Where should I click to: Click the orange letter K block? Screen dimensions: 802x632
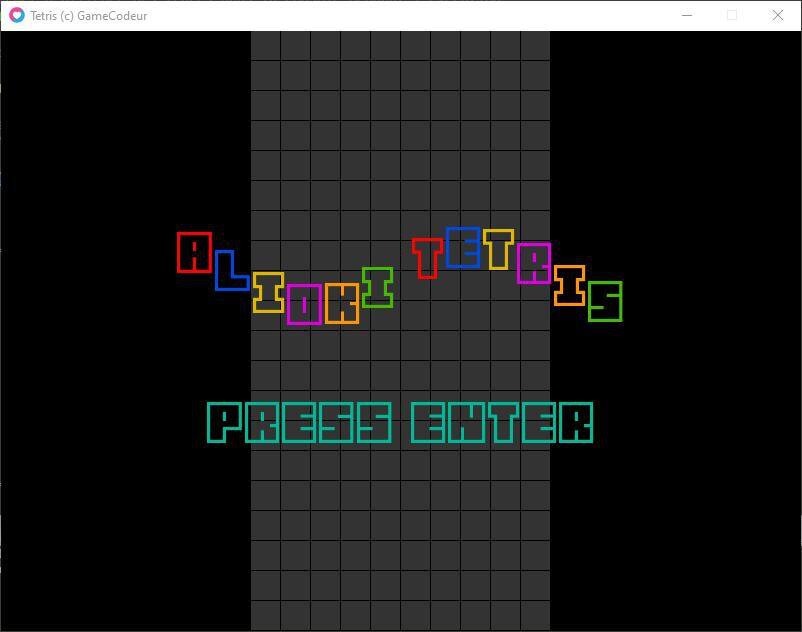click(x=342, y=304)
